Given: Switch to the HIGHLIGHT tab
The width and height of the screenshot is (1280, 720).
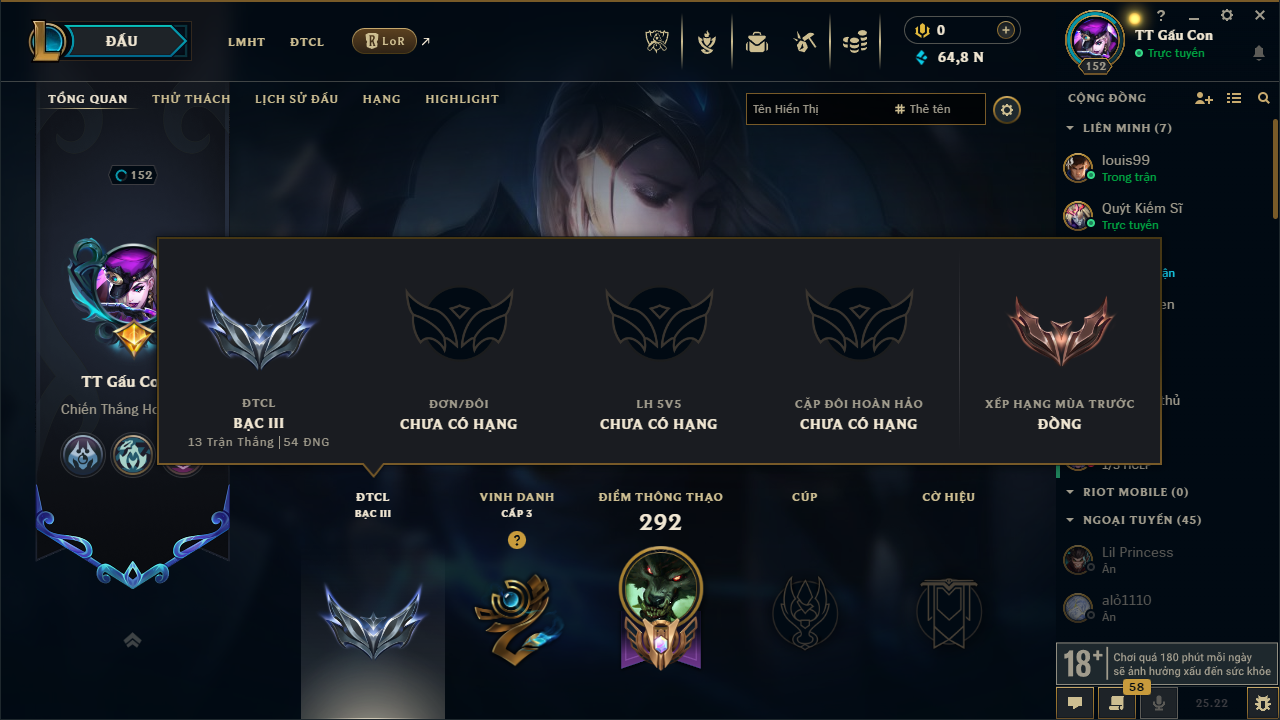Looking at the screenshot, I should (x=462, y=99).
